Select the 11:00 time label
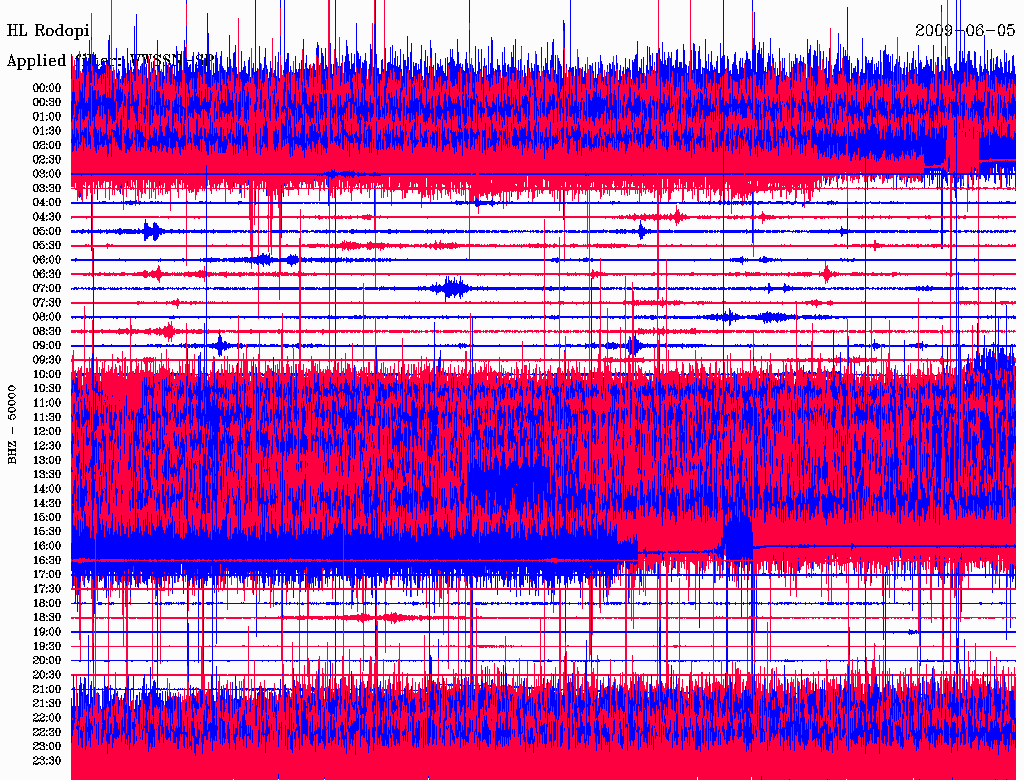 pos(47,404)
